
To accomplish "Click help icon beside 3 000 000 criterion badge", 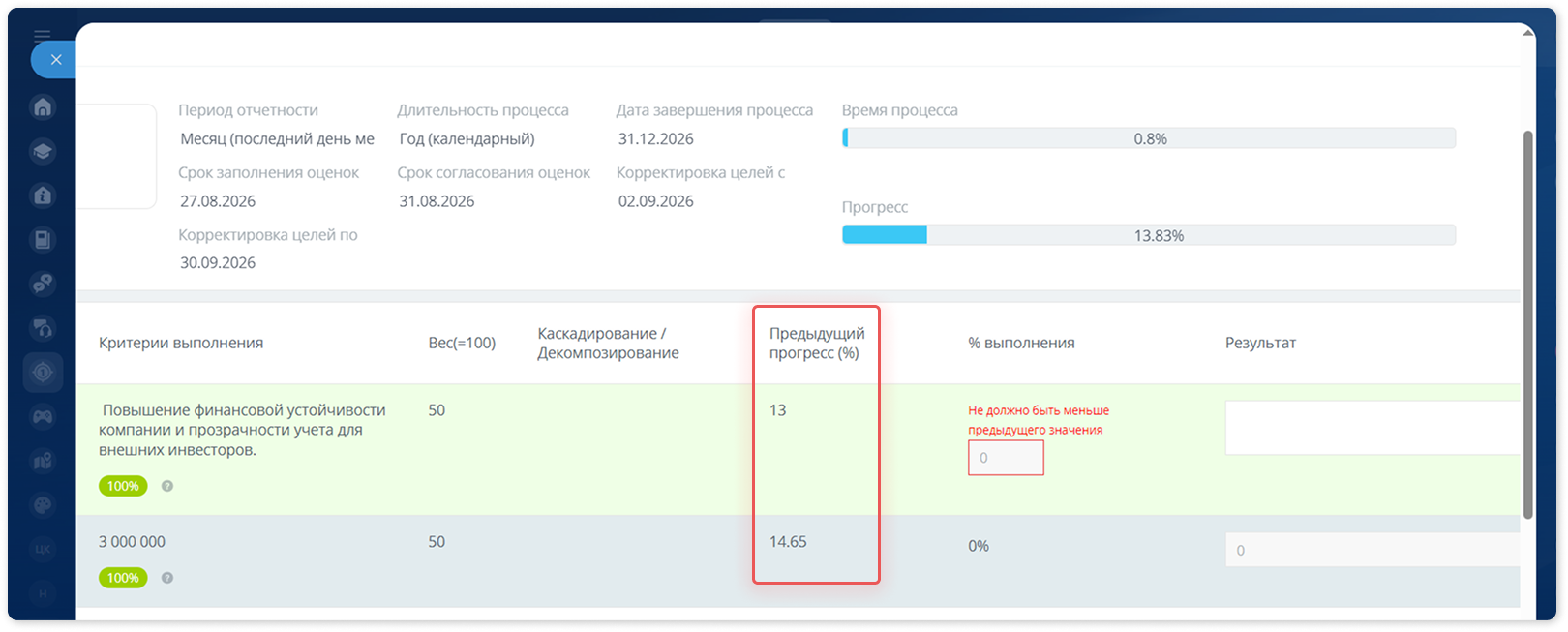I will [x=167, y=578].
